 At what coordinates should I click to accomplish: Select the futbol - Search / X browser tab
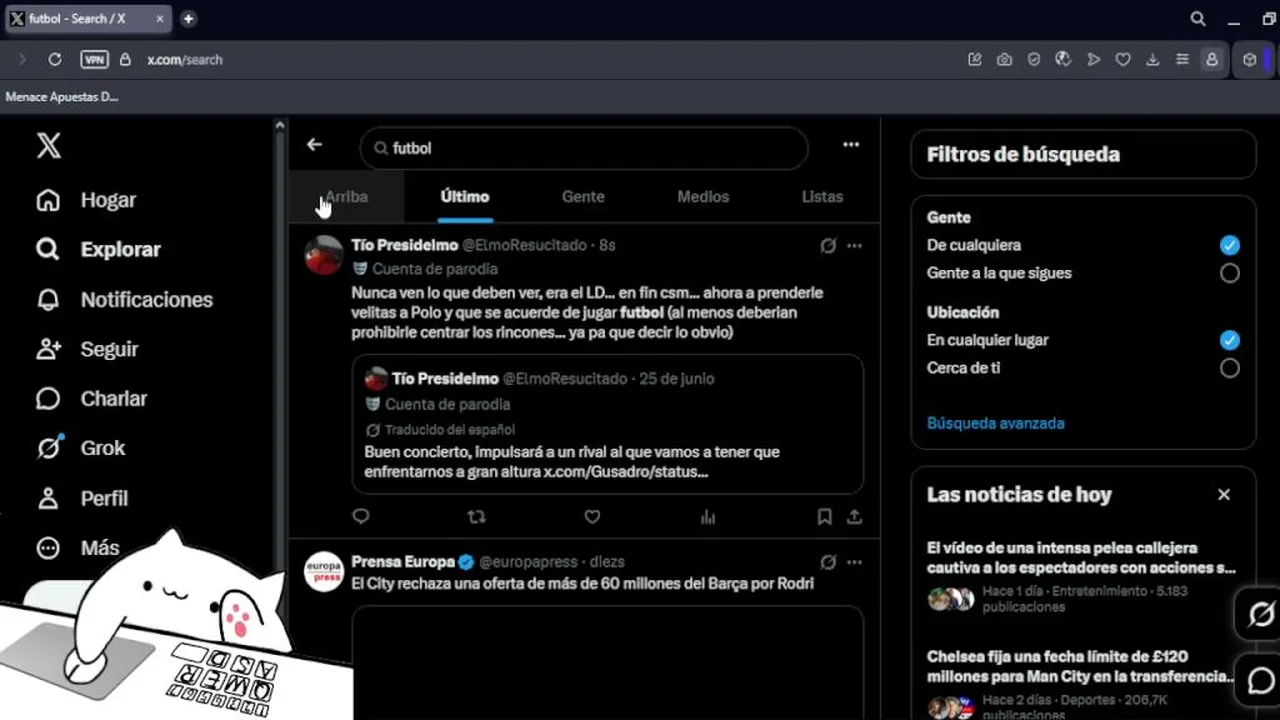[90, 19]
